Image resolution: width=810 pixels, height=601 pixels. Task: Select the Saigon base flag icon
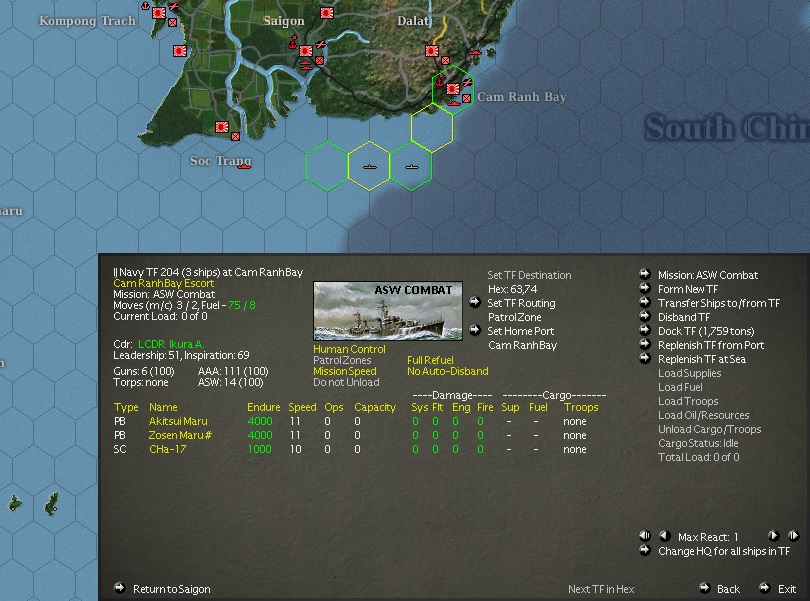(306, 51)
